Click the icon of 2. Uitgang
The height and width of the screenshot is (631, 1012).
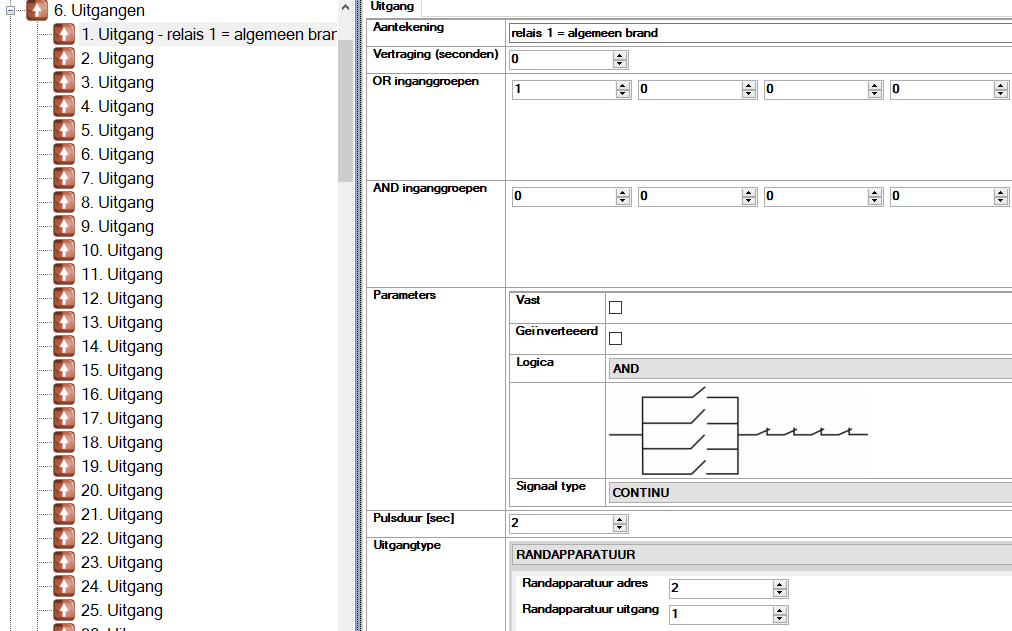coord(64,58)
